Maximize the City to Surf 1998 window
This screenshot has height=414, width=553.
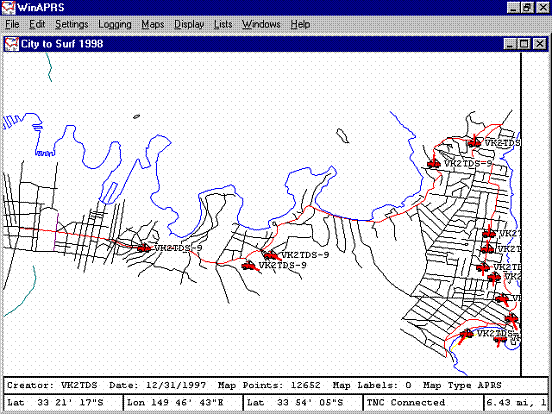pyautogui.click(x=524, y=44)
